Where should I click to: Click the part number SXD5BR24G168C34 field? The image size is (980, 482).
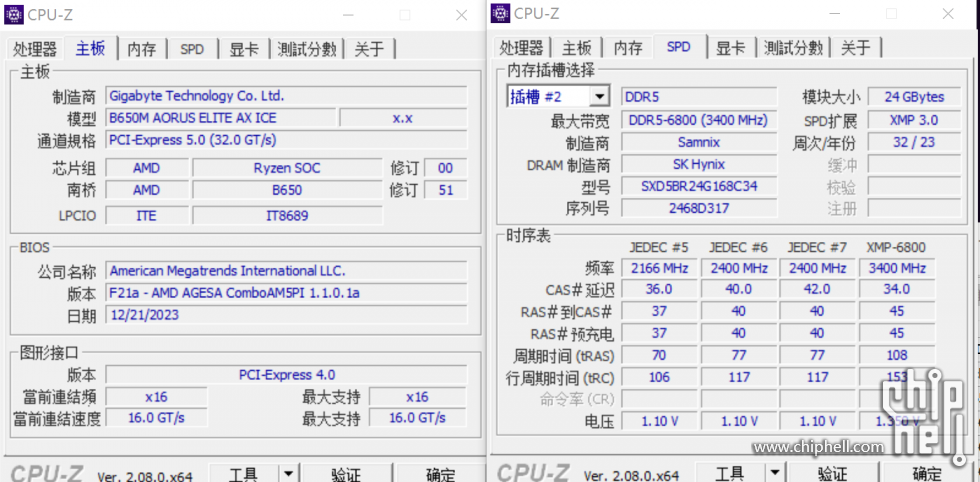pyautogui.click(x=699, y=186)
